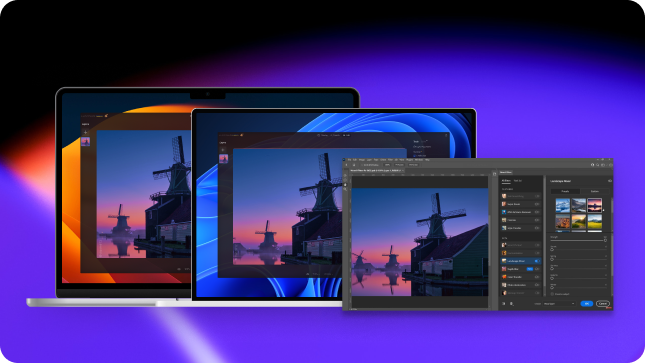Select the top tool in Photoshop's left toolbar

point(345,176)
